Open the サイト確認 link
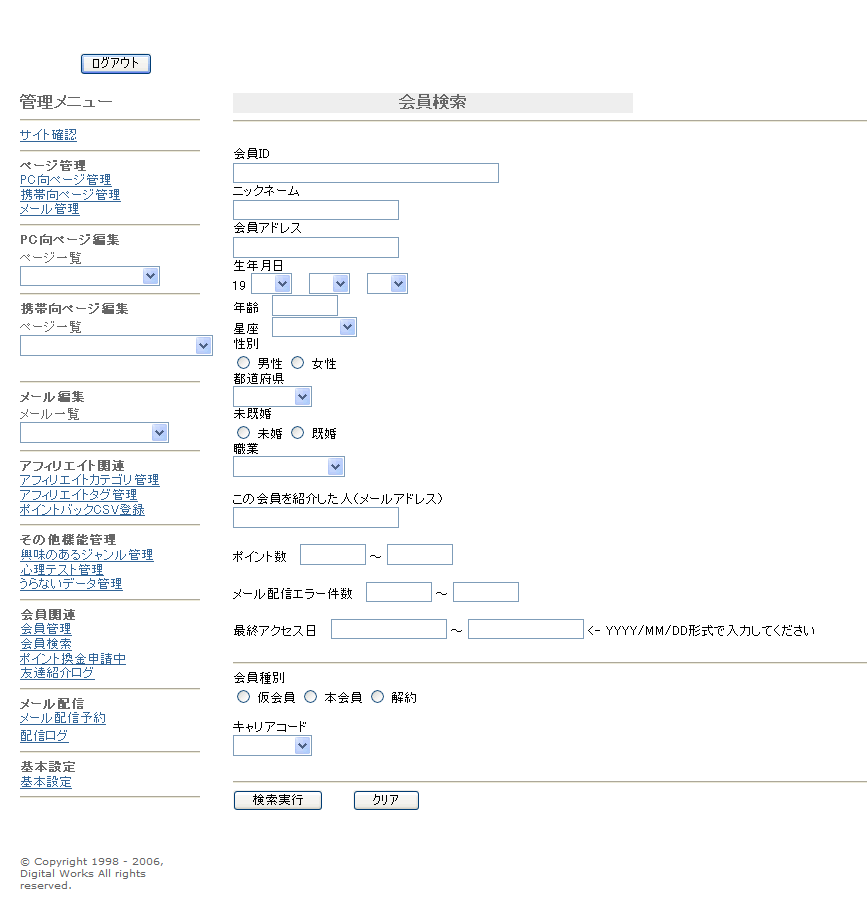Screen dimensions: 867x916 [48, 135]
